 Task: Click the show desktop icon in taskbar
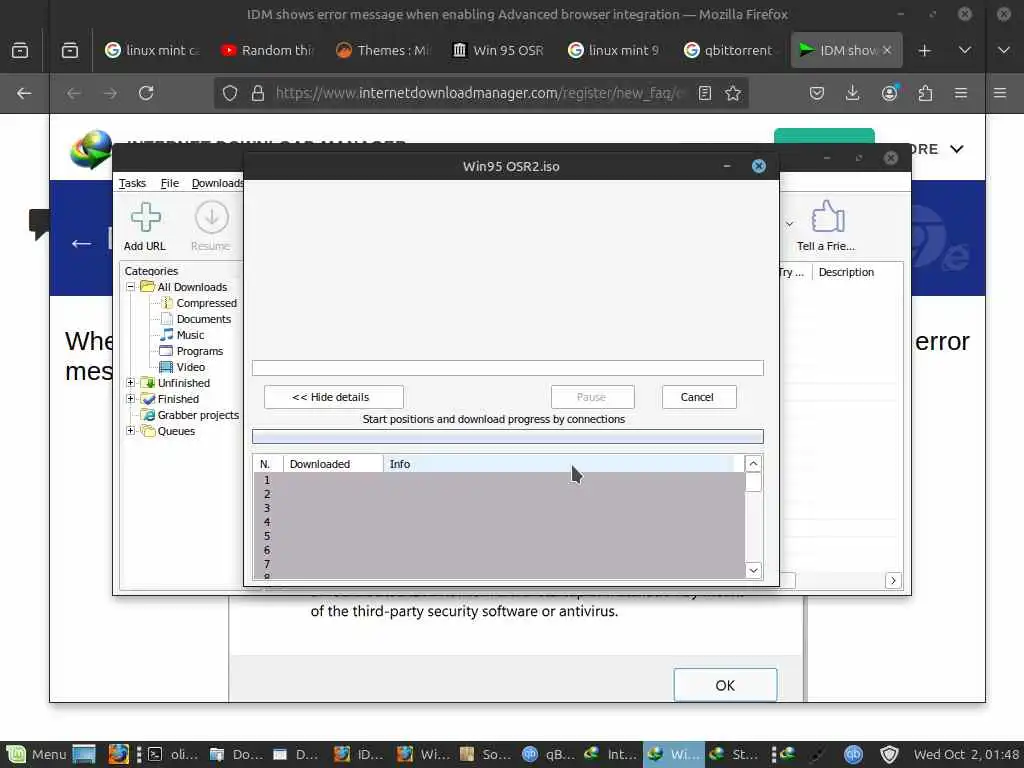84,754
